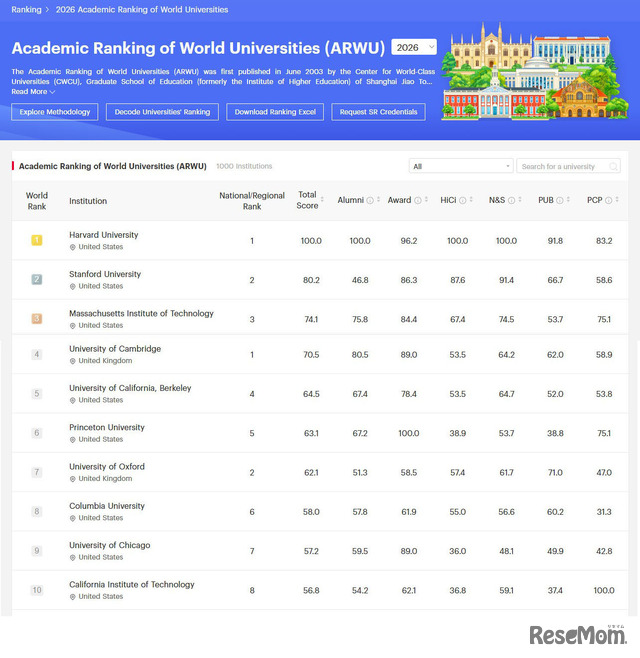
Task: Click the gold rank 1 badge
Action: pyautogui.click(x=37, y=240)
